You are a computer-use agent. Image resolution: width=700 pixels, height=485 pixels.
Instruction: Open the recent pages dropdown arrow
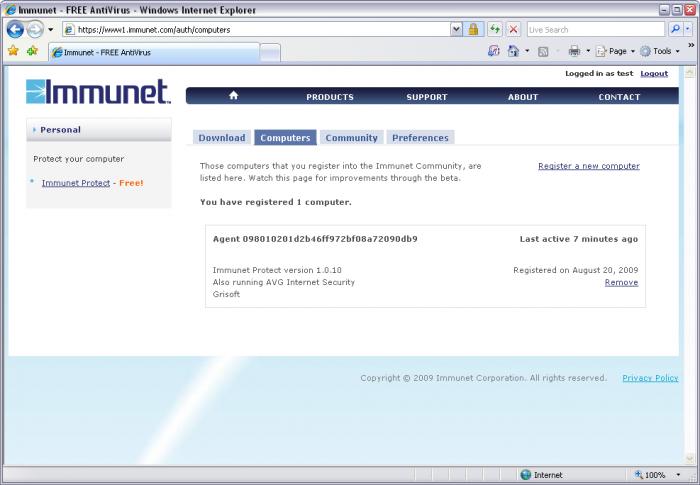50,30
